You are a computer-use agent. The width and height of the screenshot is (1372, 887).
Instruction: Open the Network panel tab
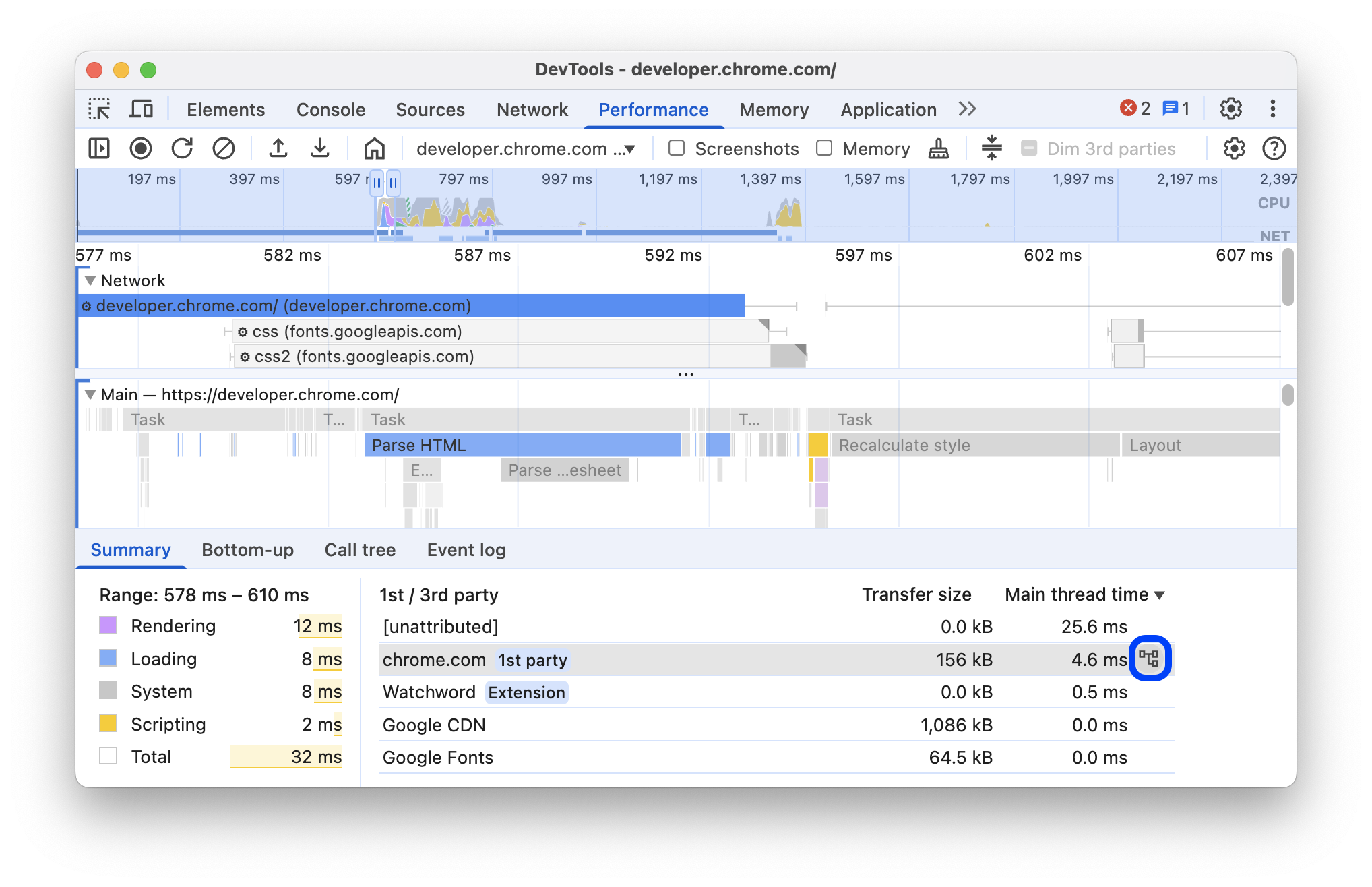point(532,110)
